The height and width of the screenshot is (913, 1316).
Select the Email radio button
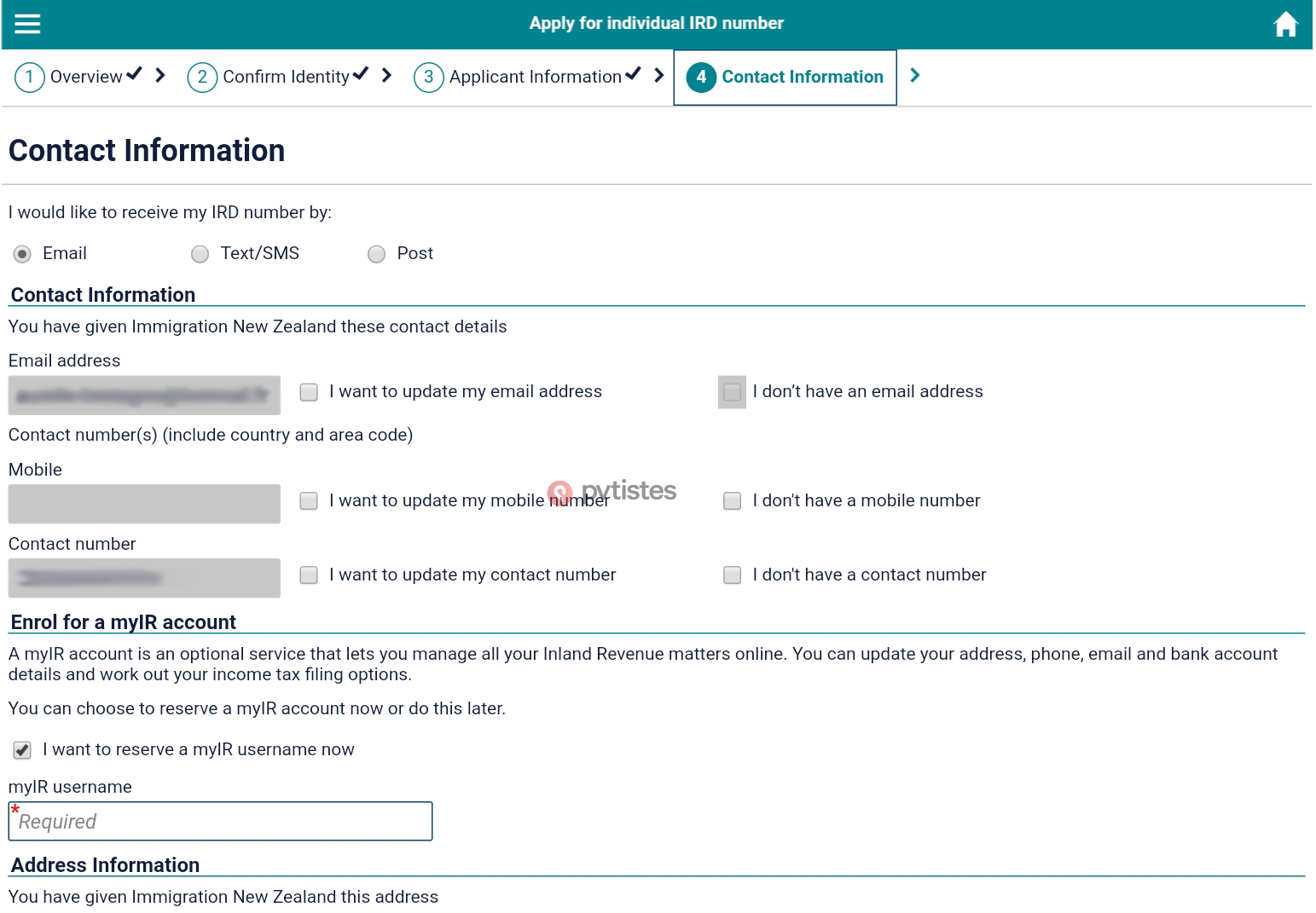point(22,254)
